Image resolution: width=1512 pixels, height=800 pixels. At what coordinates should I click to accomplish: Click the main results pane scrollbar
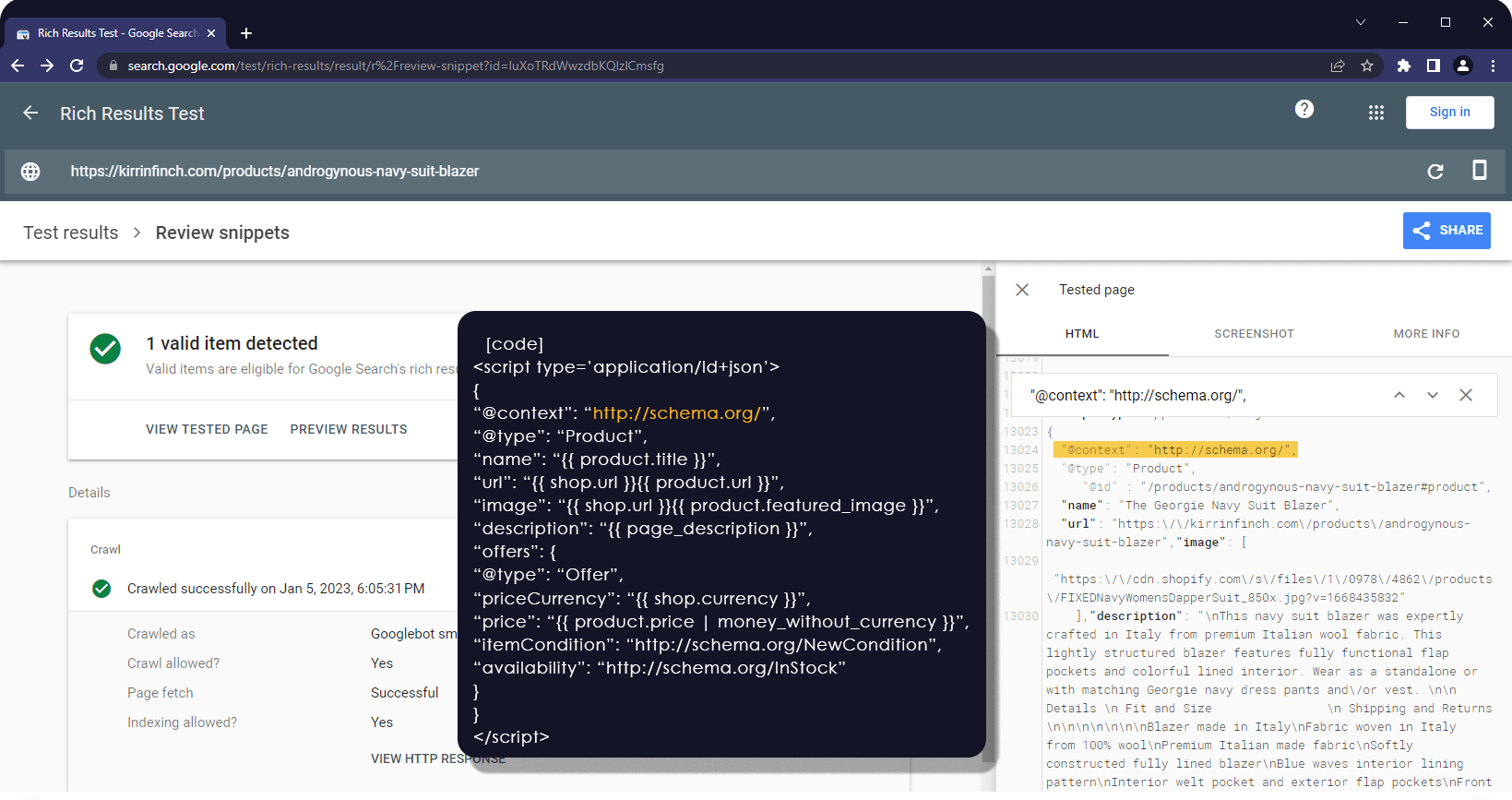tap(988, 517)
